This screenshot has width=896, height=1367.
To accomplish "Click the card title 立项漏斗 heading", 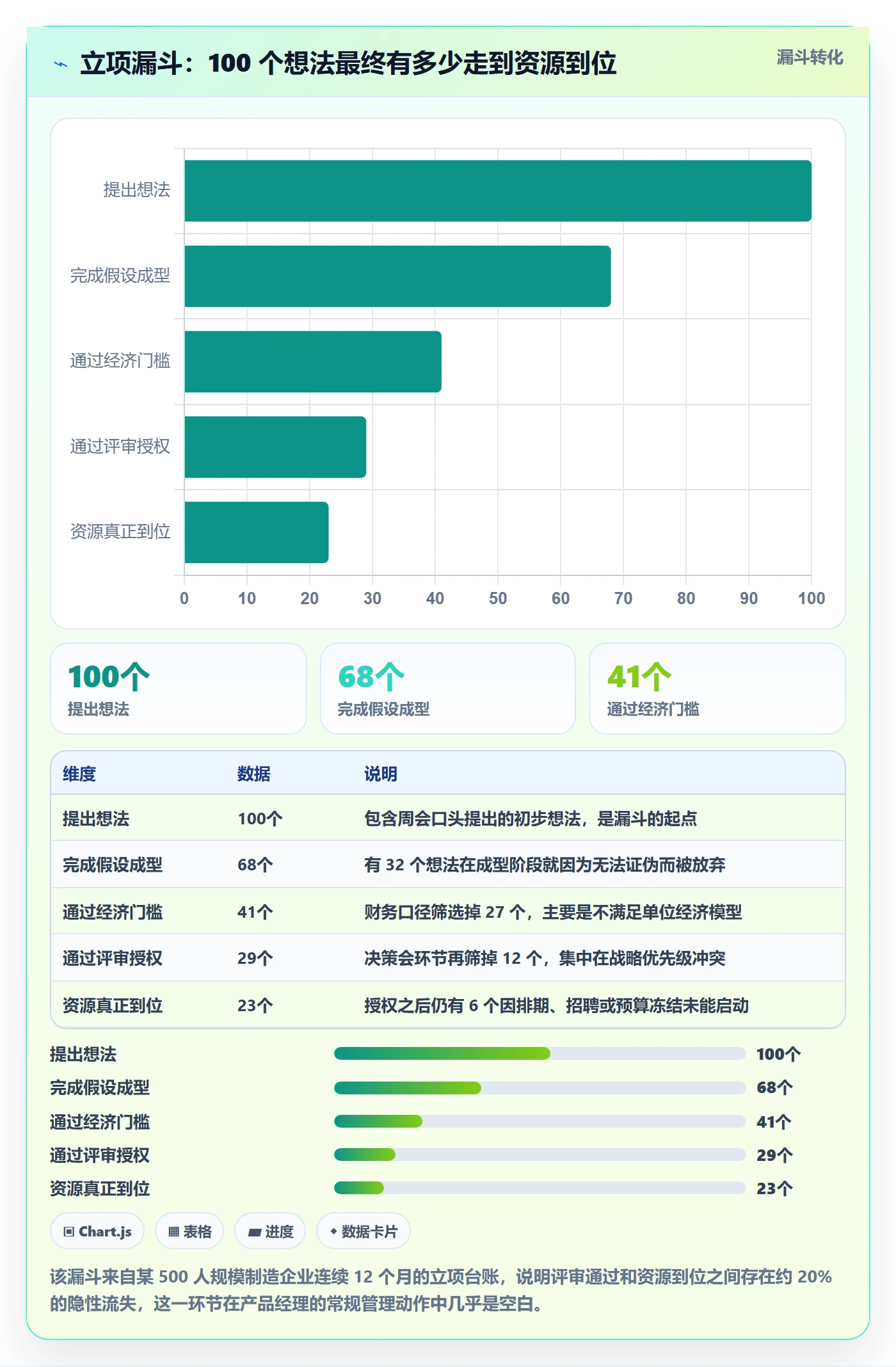I will 348,63.
